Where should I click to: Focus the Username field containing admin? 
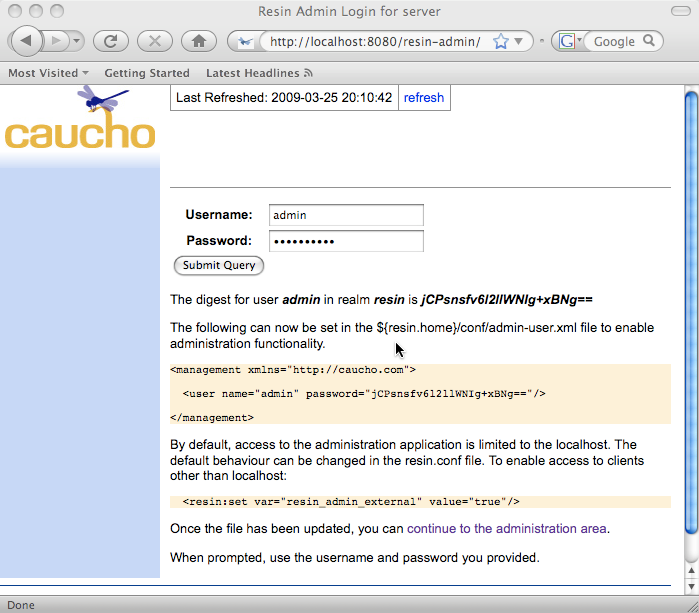point(346,215)
